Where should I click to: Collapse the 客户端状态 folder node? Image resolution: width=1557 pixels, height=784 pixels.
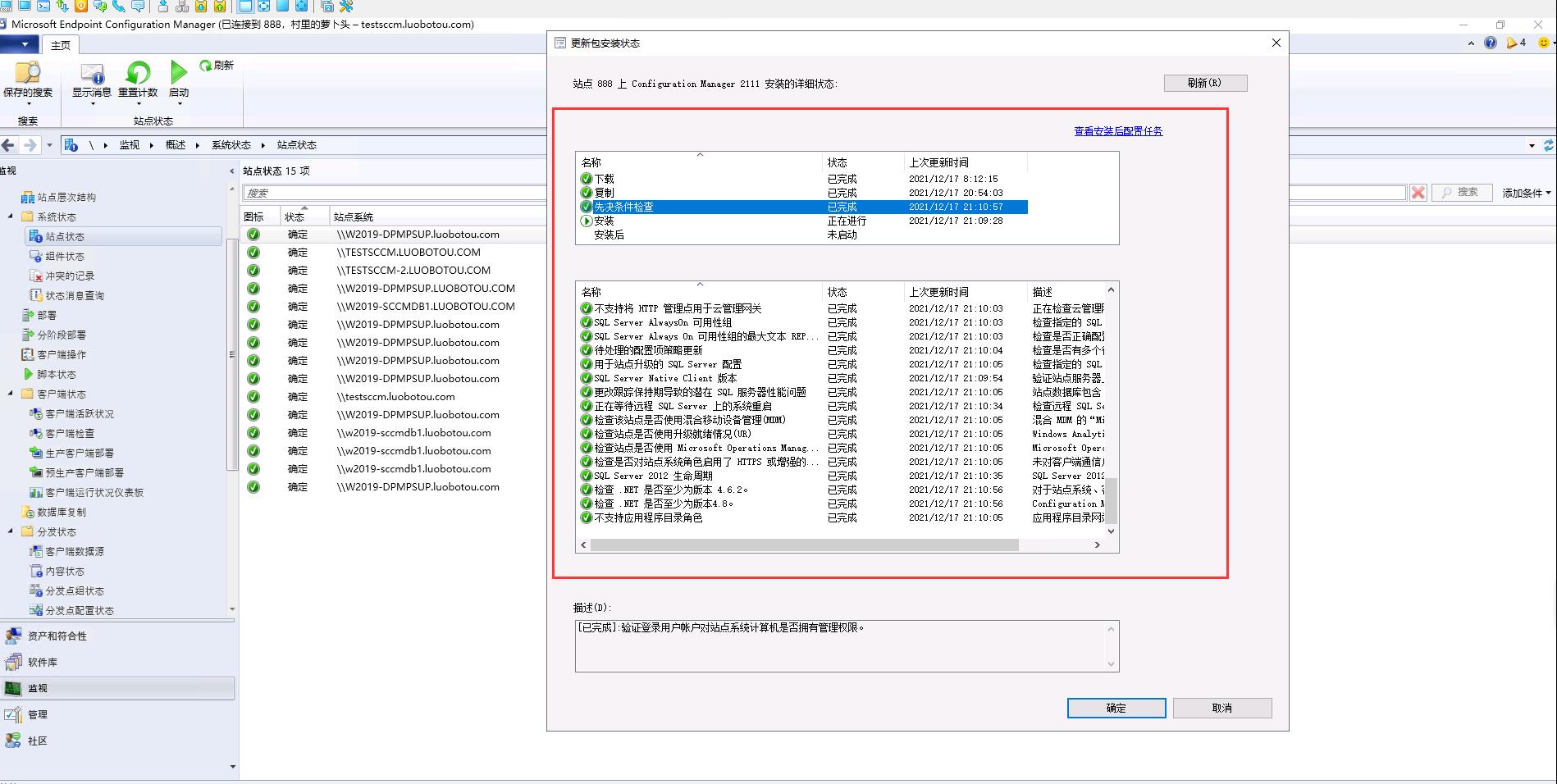(11, 394)
